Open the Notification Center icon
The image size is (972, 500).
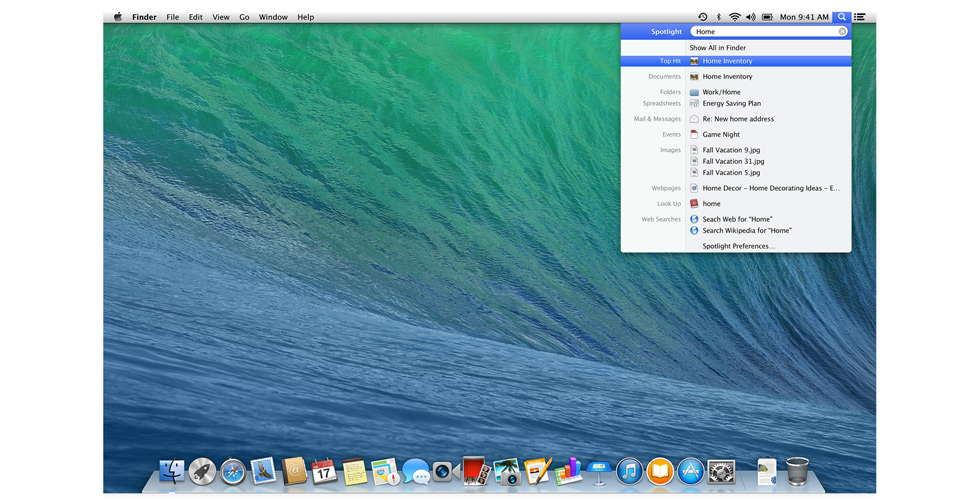(860, 17)
